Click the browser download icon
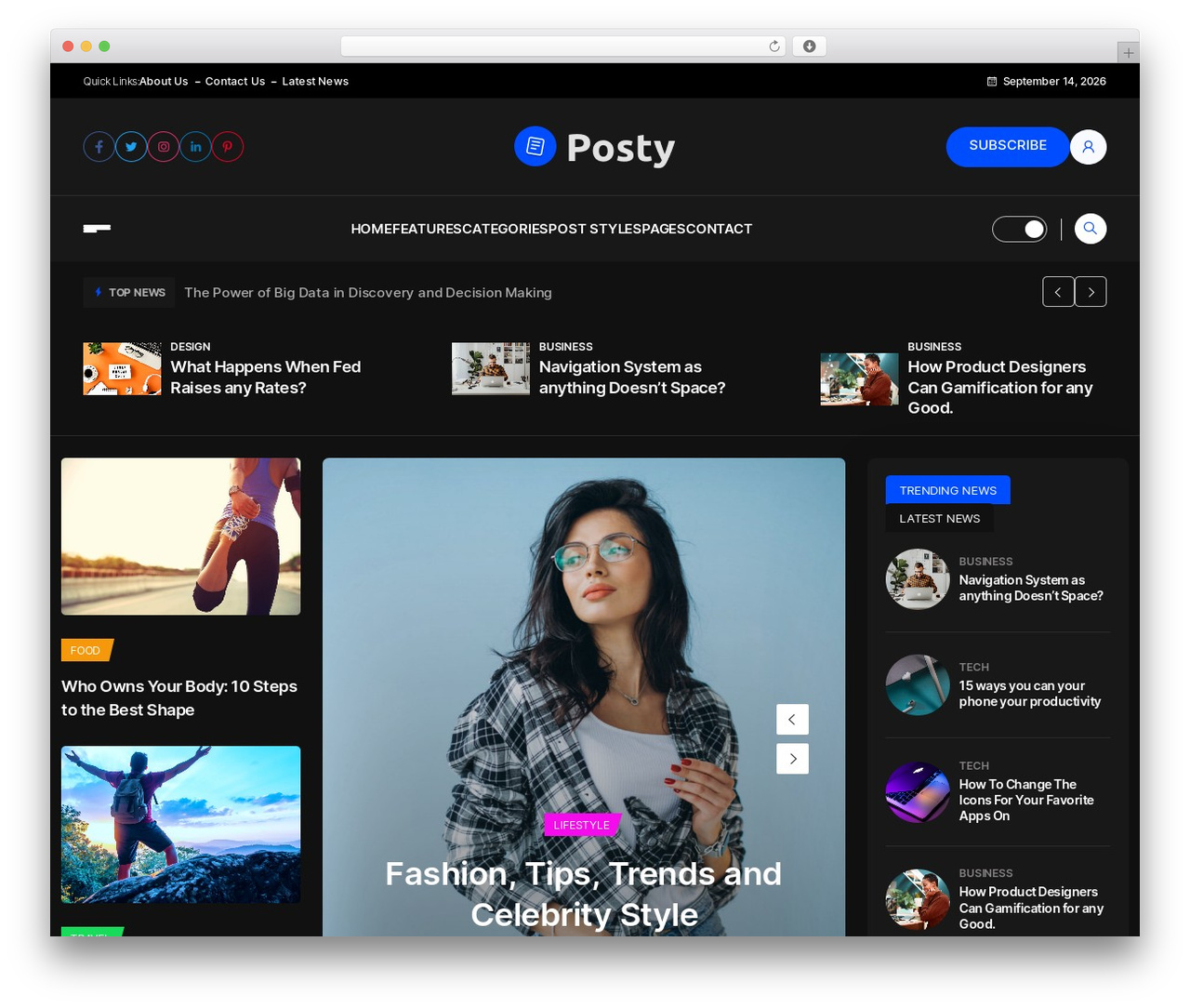 810,46
